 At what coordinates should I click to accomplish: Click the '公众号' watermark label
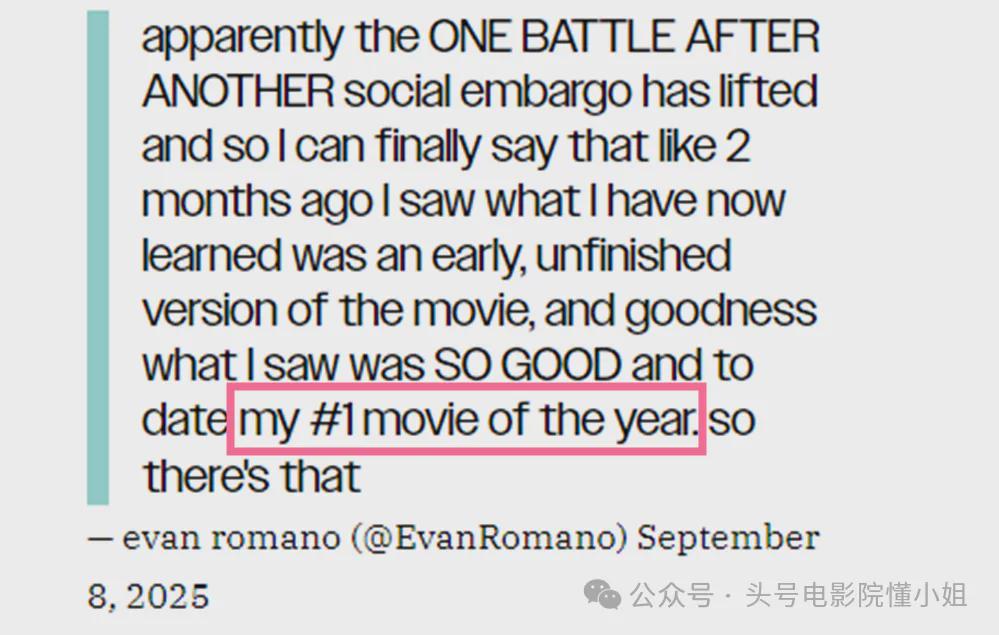point(672,596)
